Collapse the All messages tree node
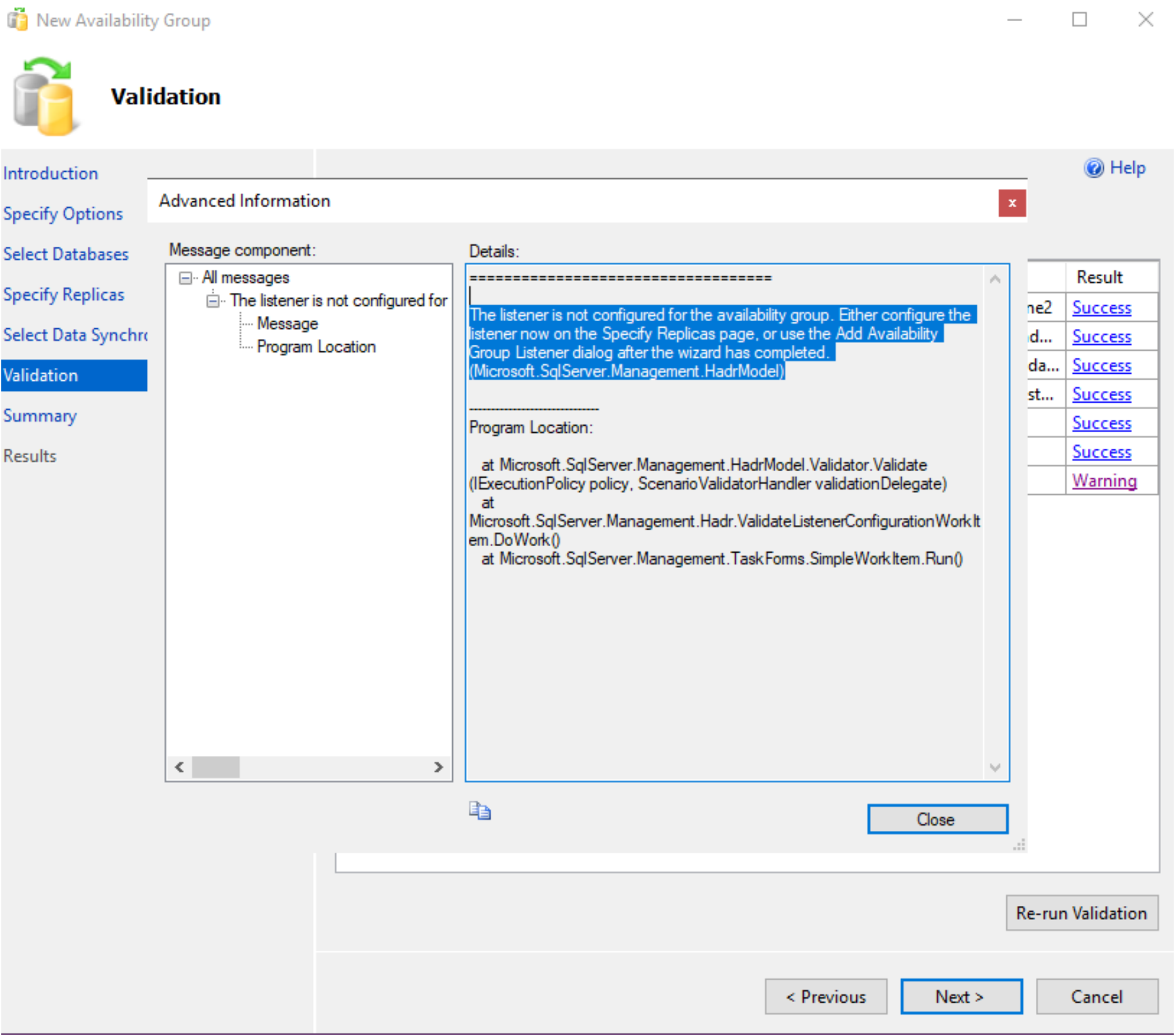This screenshot has width=1175, height=1036. click(185, 278)
